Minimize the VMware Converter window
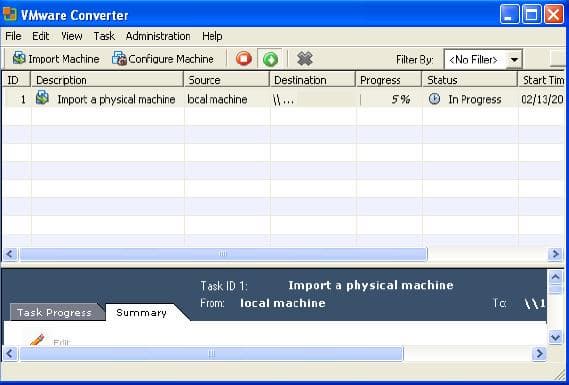This screenshot has width=569, height=385. (509, 15)
